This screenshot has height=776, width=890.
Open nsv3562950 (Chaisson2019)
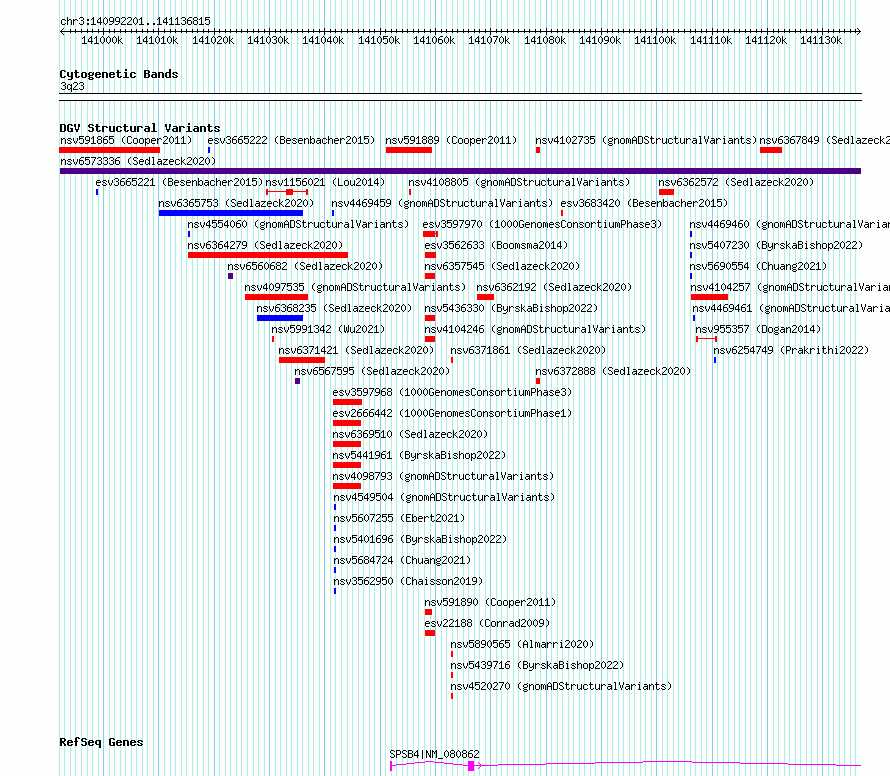point(408,581)
